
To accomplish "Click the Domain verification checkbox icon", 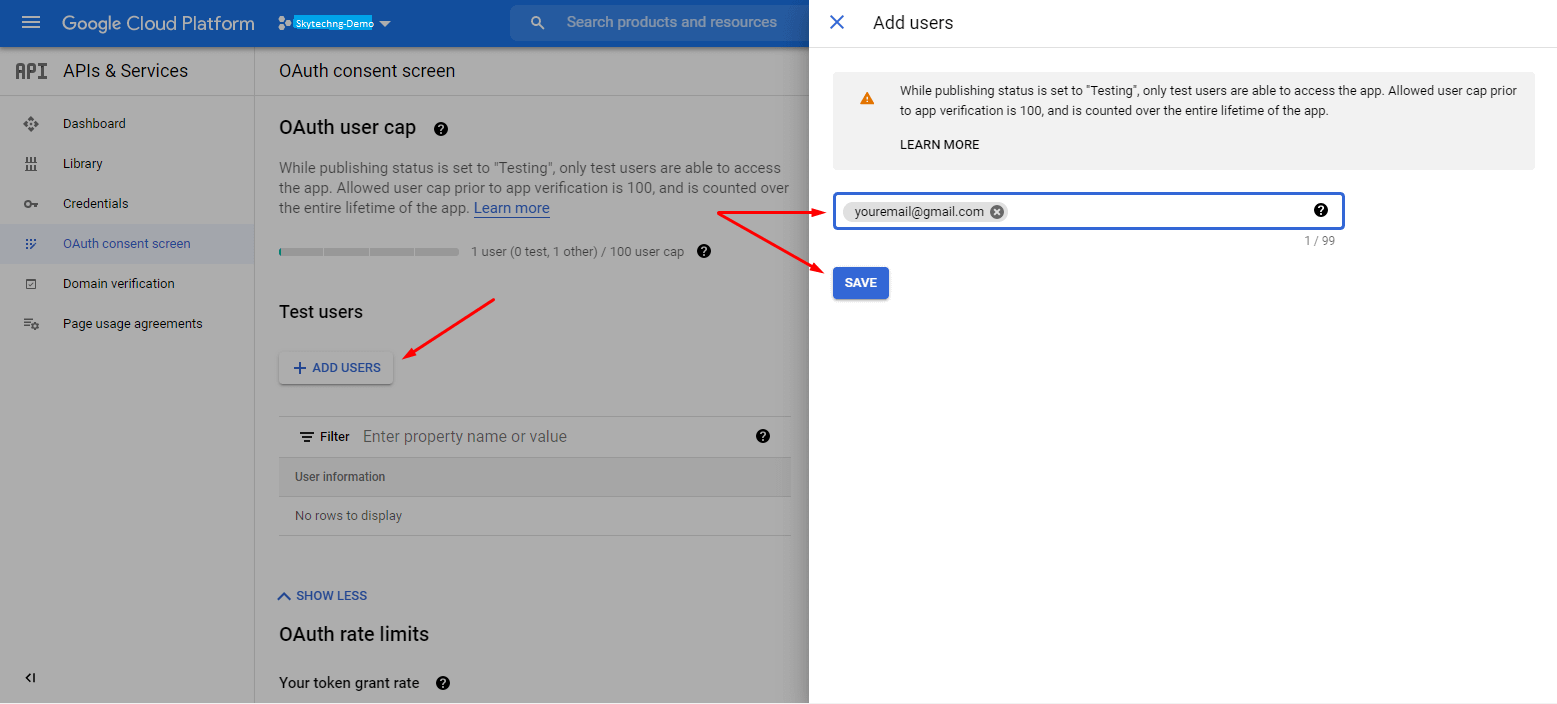I will point(31,284).
